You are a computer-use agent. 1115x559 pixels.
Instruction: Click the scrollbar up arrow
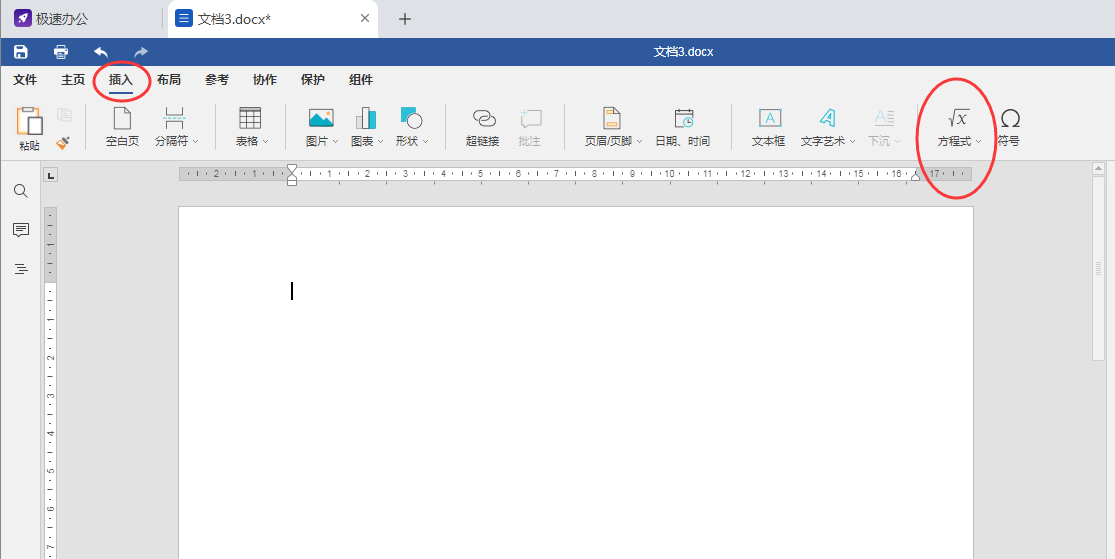point(1099,169)
